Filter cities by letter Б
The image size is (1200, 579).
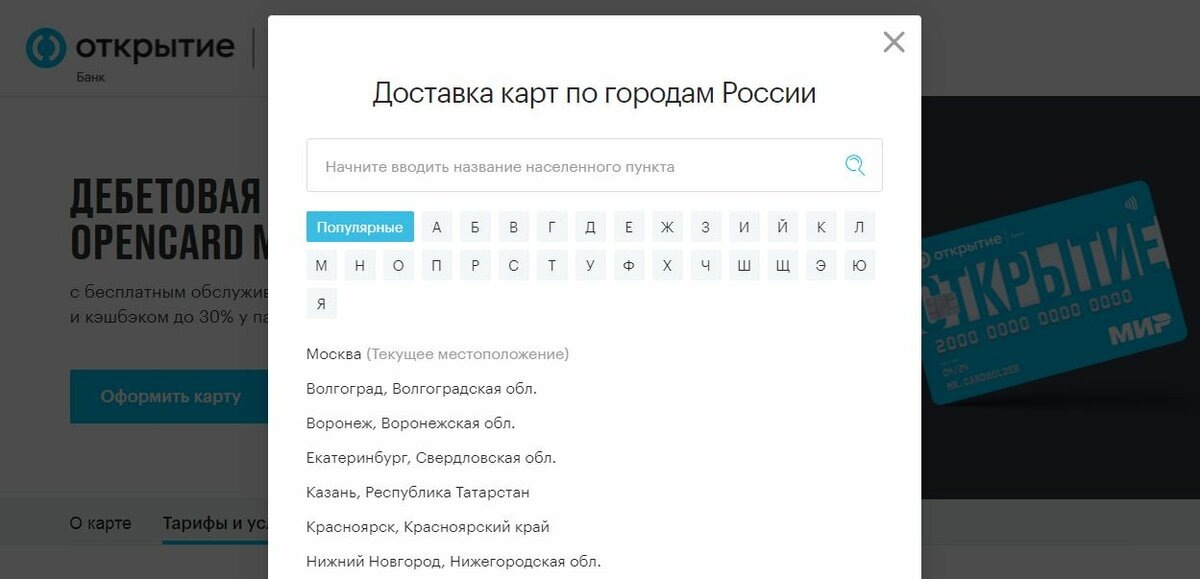click(475, 227)
